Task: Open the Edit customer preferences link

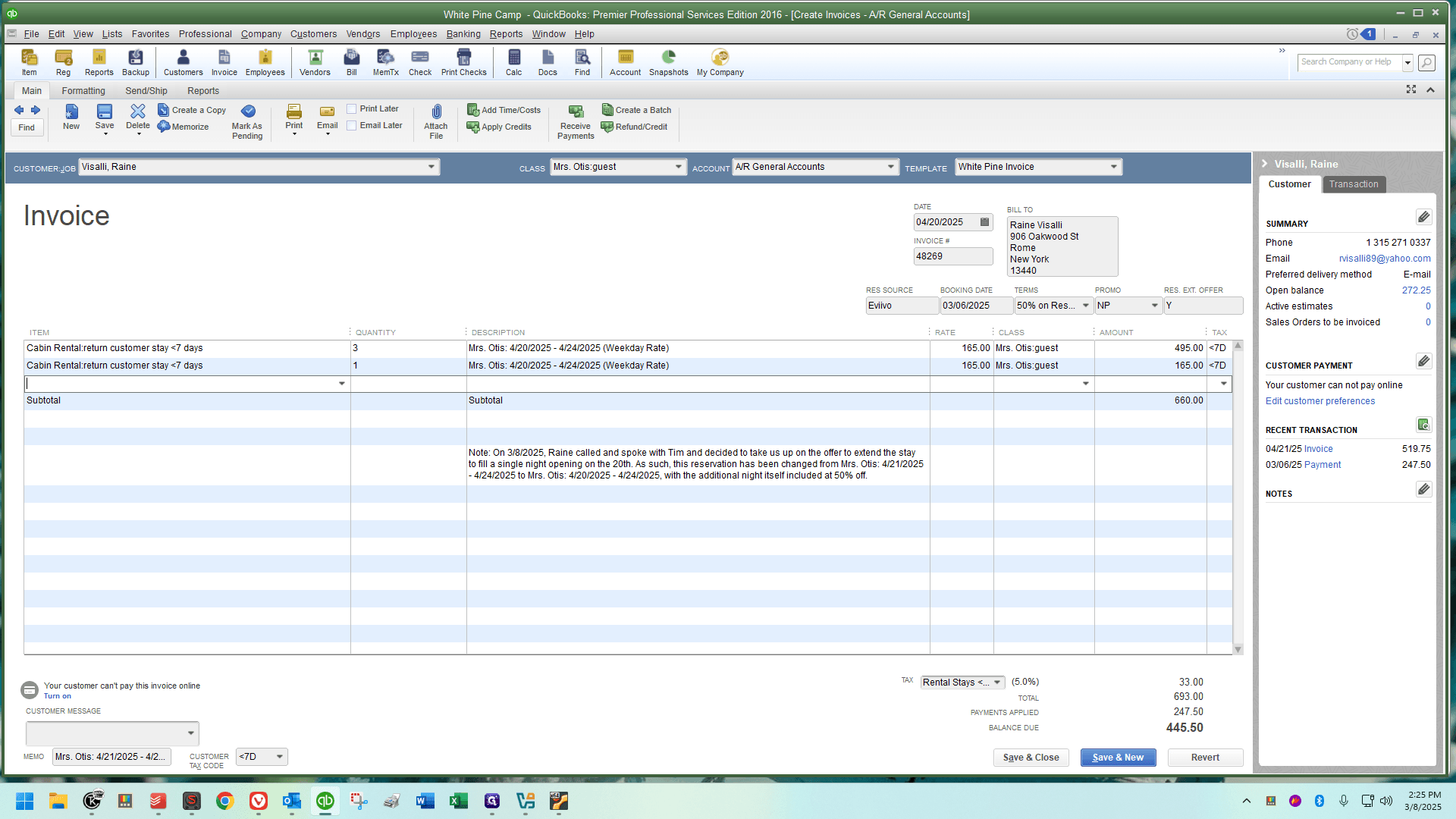Action: pos(1320,401)
